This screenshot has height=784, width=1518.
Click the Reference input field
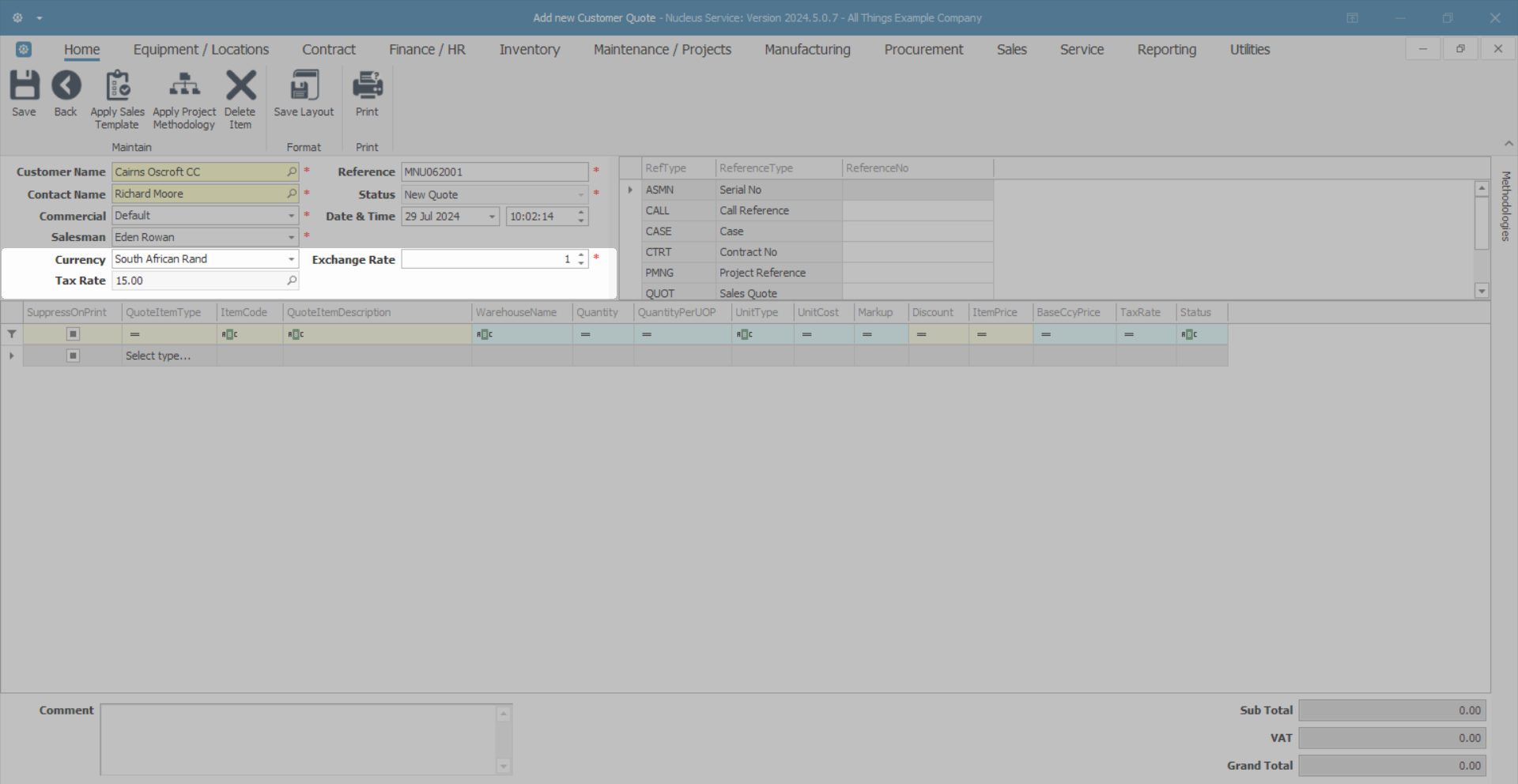point(495,171)
